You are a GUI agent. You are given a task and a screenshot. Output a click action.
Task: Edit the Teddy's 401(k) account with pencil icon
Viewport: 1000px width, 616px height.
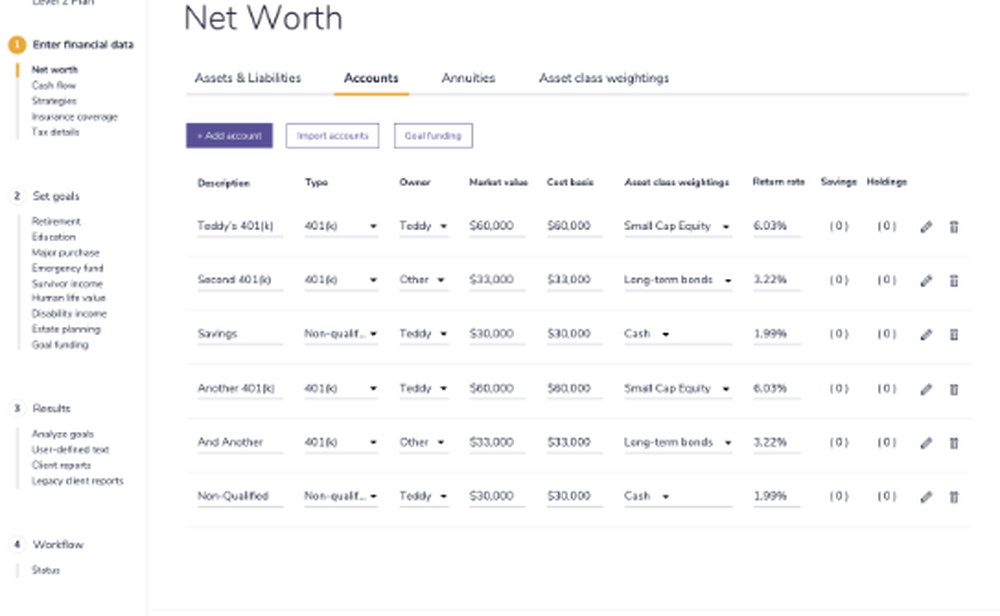tap(926, 226)
